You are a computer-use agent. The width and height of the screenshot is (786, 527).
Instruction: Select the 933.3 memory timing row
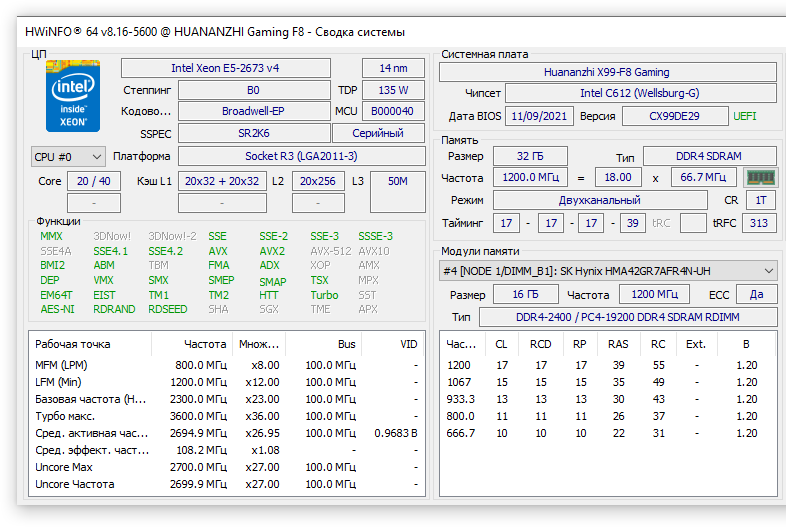pos(608,399)
